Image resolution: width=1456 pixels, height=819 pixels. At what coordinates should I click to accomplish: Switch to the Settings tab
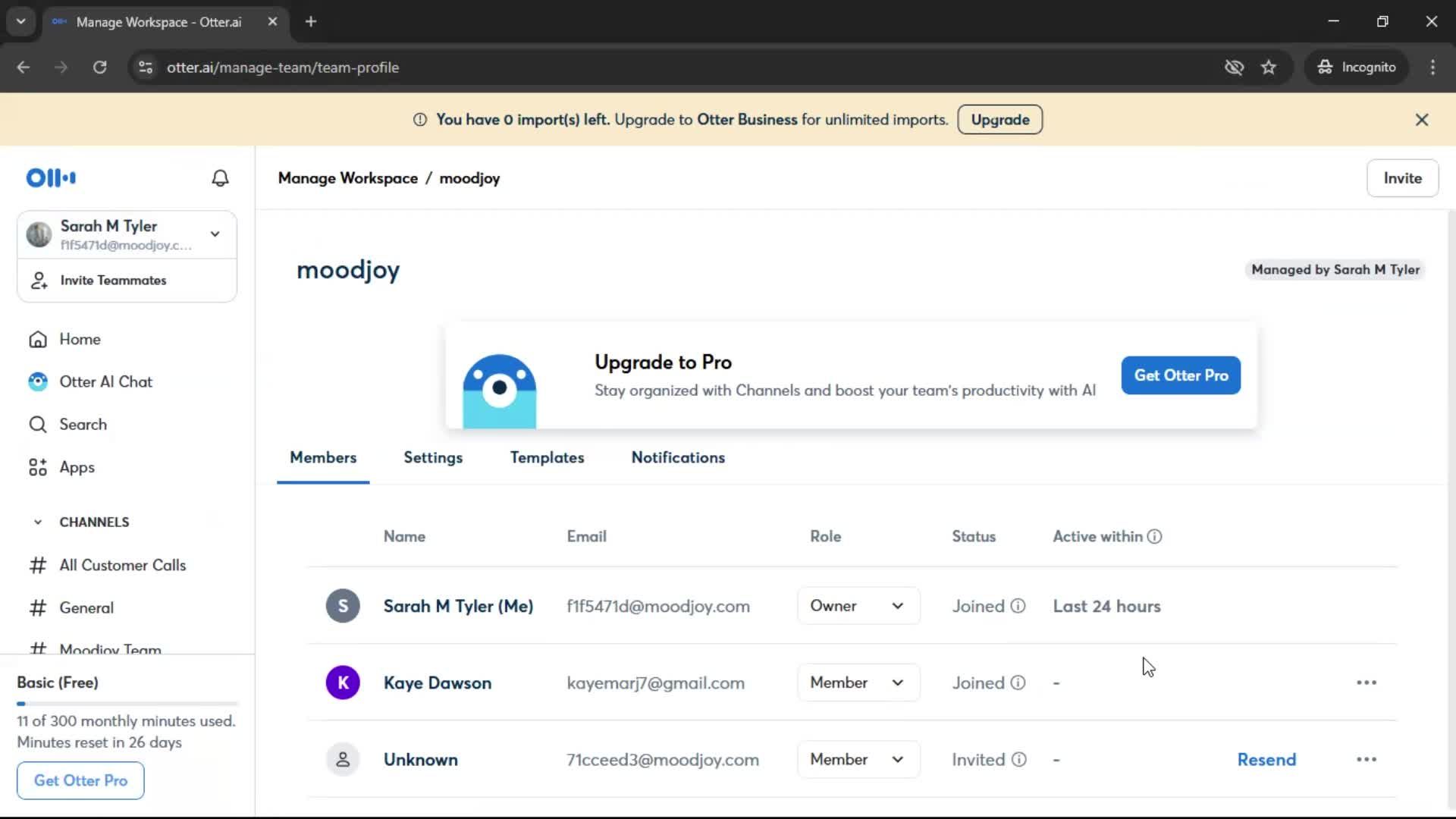(433, 458)
